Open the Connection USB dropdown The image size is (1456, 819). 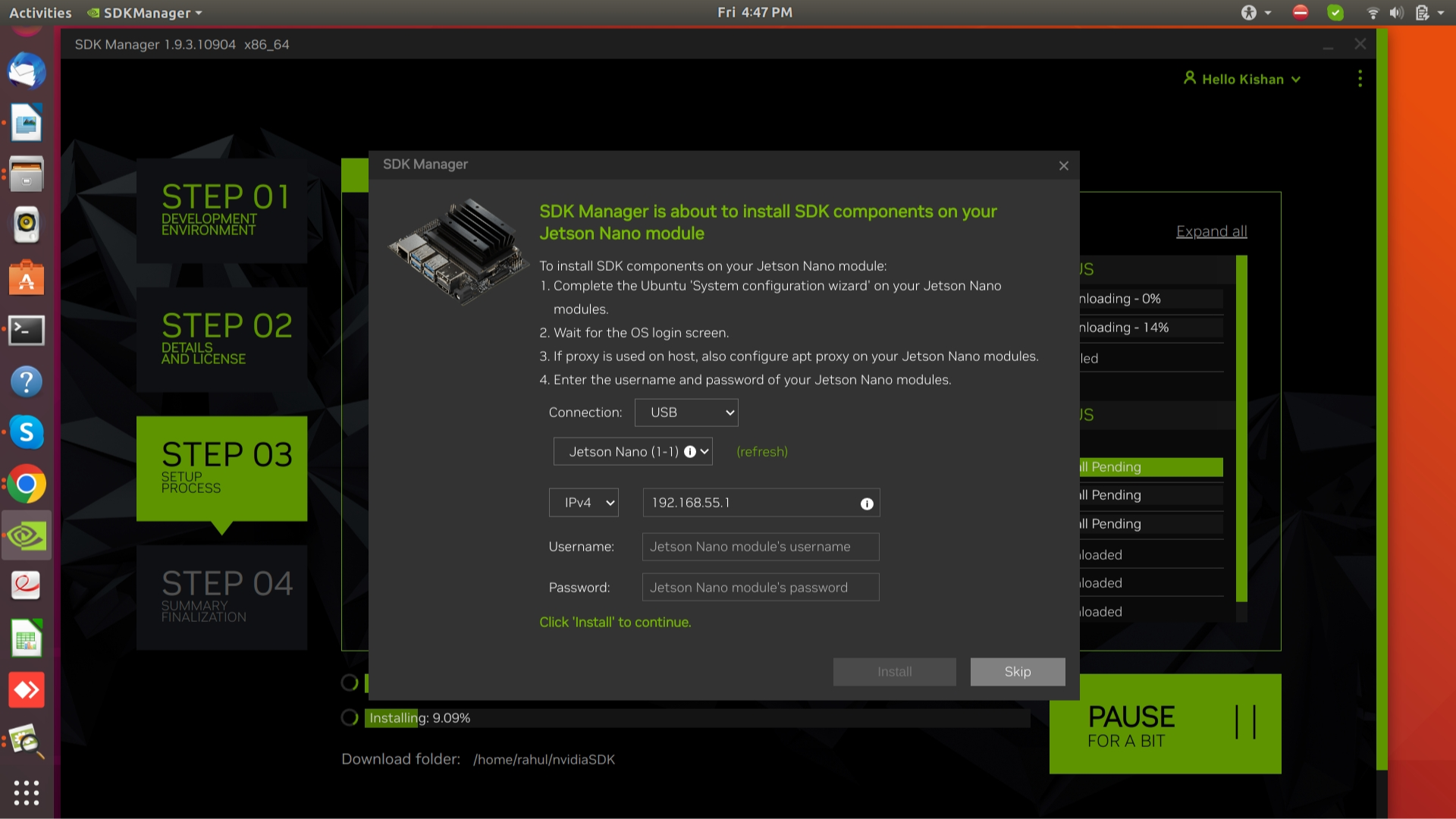click(x=686, y=413)
